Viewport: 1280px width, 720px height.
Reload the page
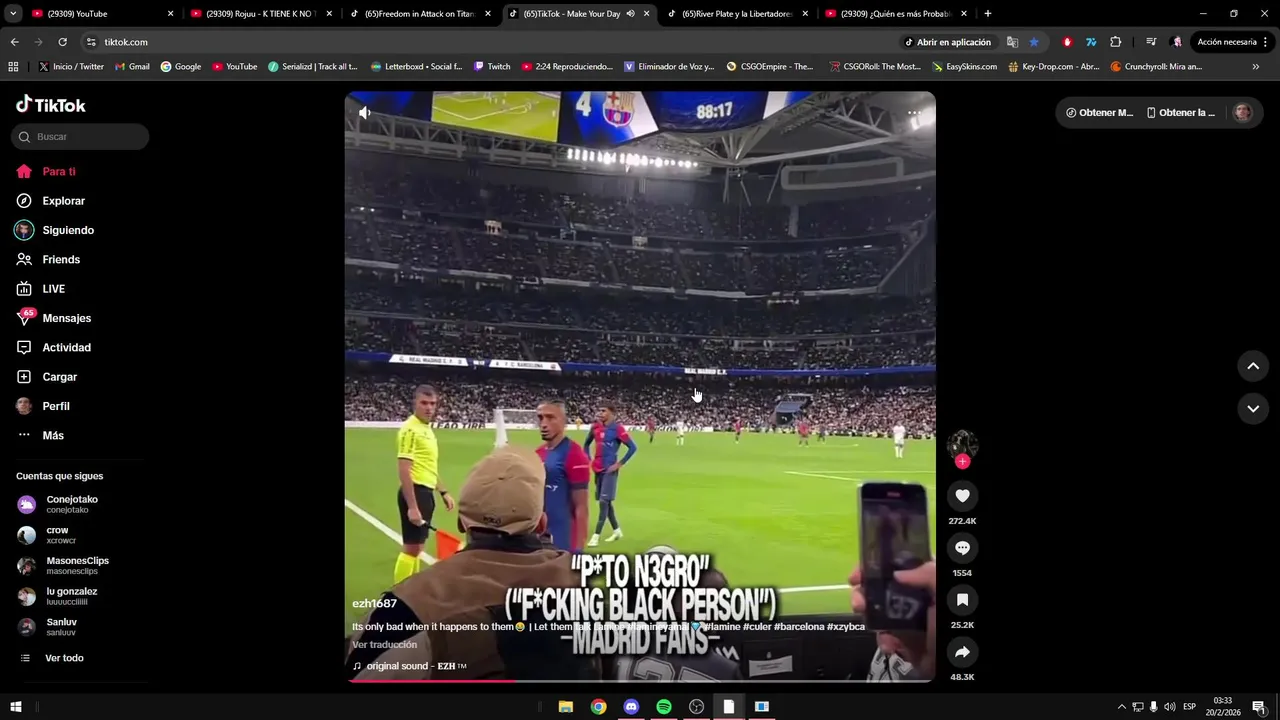pyautogui.click(x=62, y=42)
